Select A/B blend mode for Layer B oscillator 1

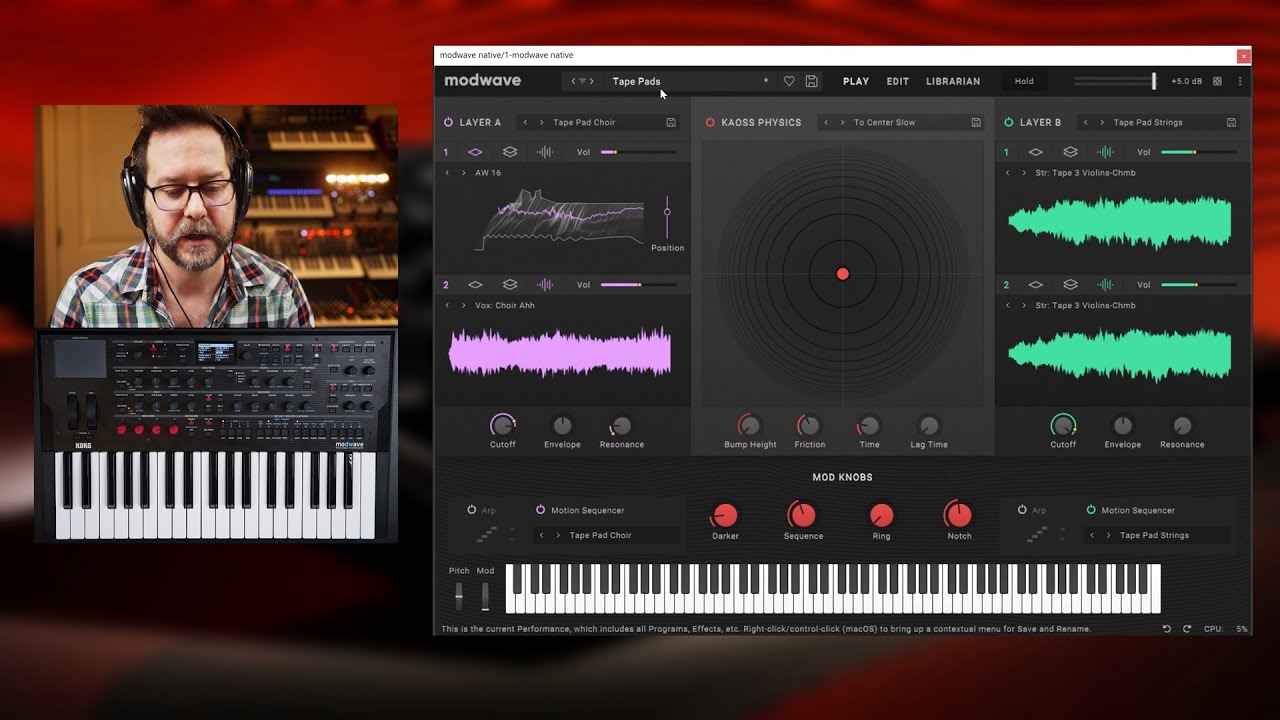[1070, 152]
